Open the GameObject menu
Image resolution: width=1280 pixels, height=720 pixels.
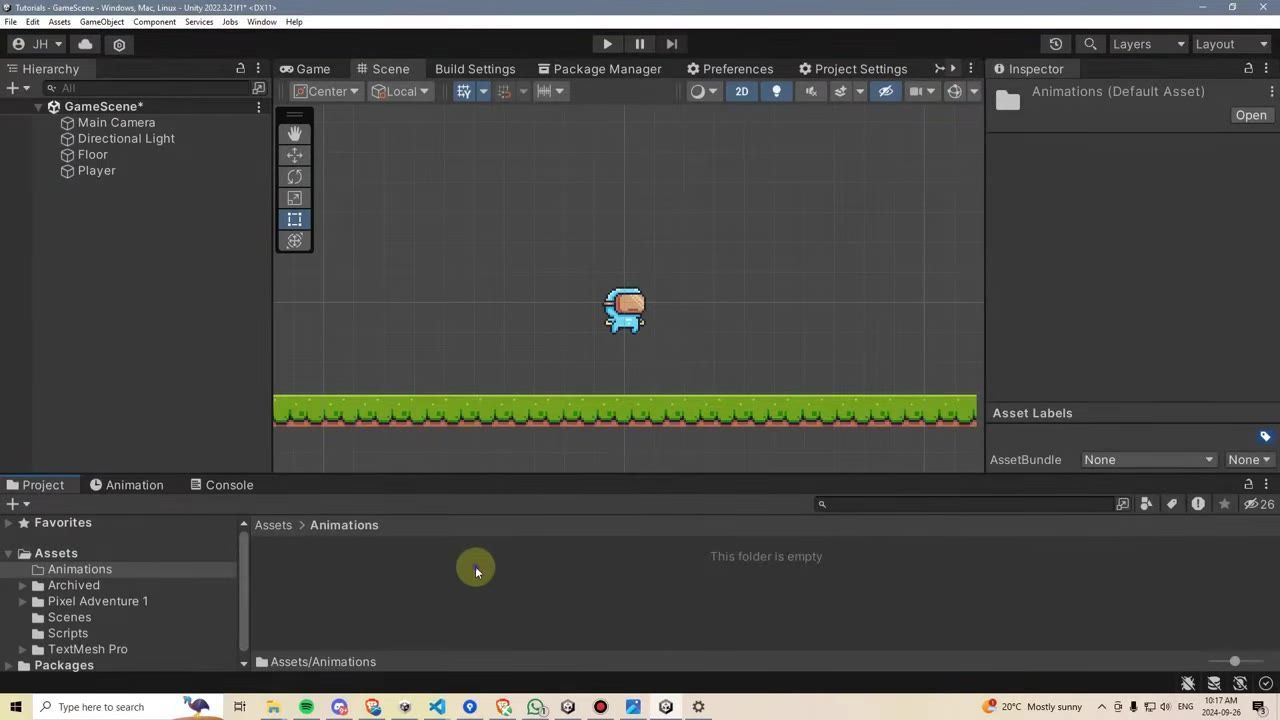coord(102,21)
